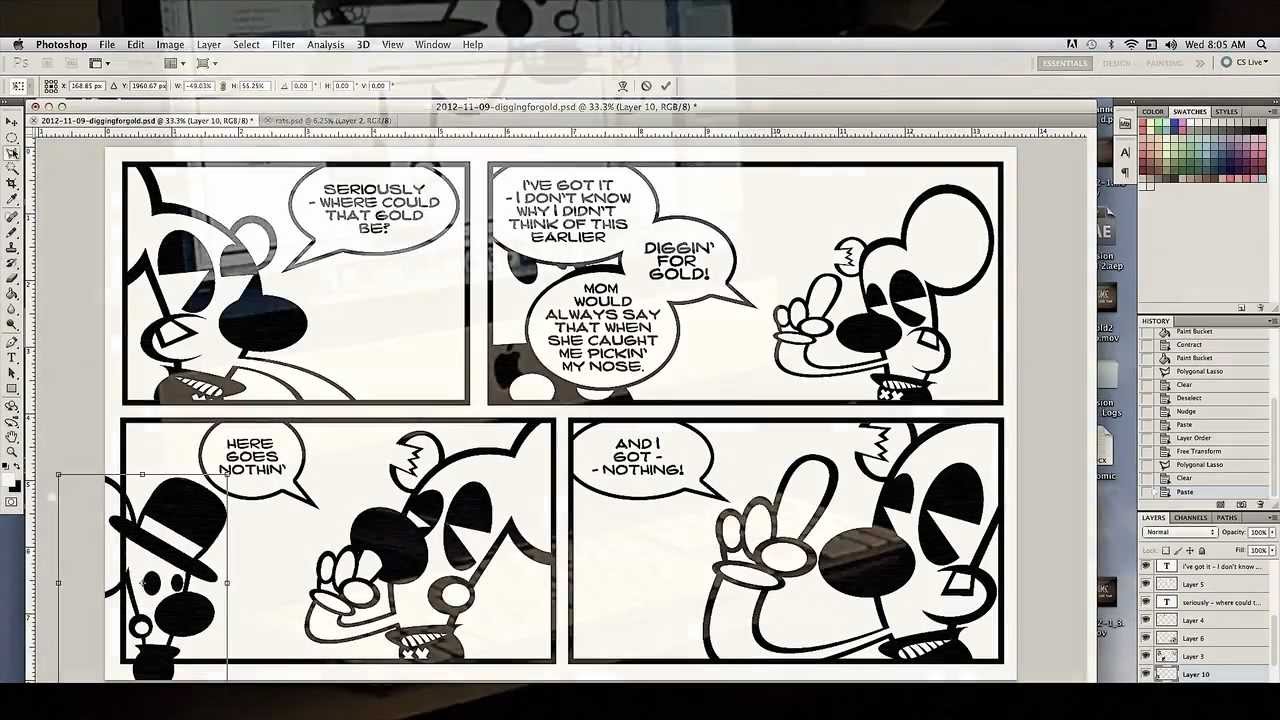Click the Painting workspace button
The height and width of the screenshot is (720, 1280).
coord(1165,63)
